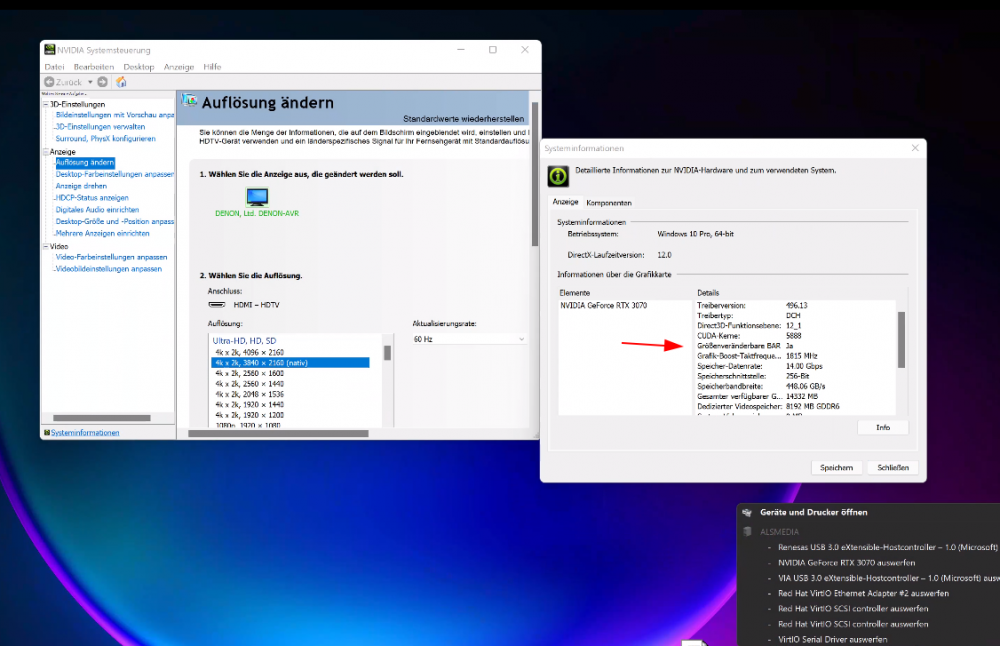Open HDCP-Status anzeigen in tree
1000x646 pixels.
[x=92, y=198]
